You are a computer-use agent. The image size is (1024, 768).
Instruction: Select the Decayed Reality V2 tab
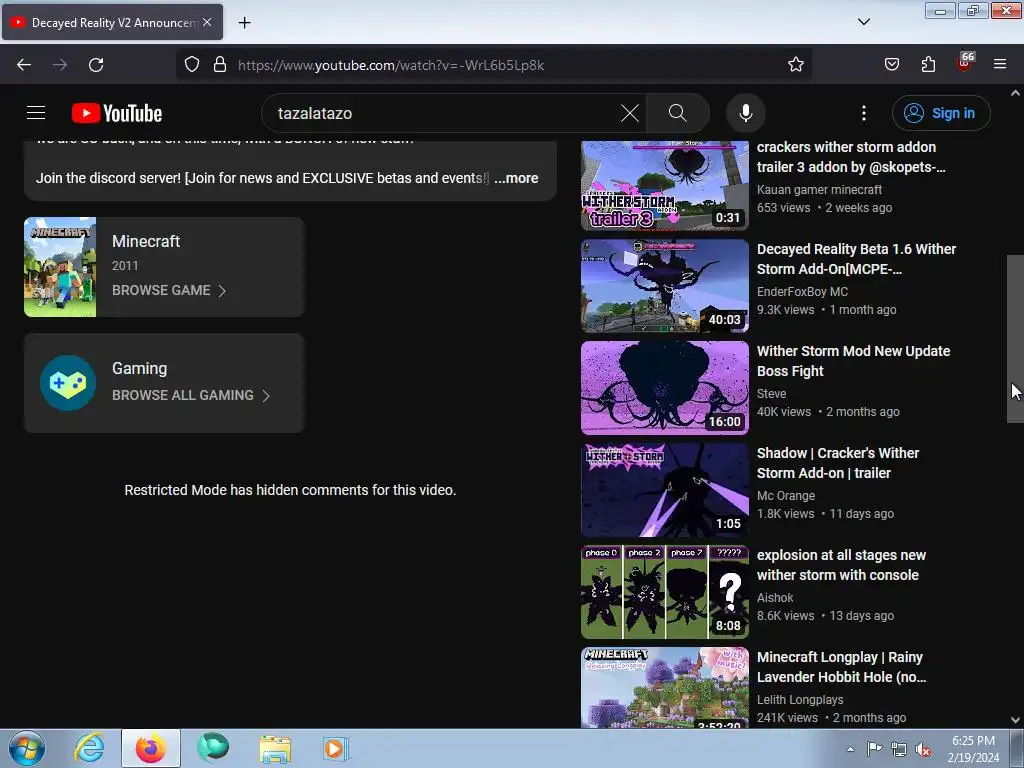(x=112, y=22)
